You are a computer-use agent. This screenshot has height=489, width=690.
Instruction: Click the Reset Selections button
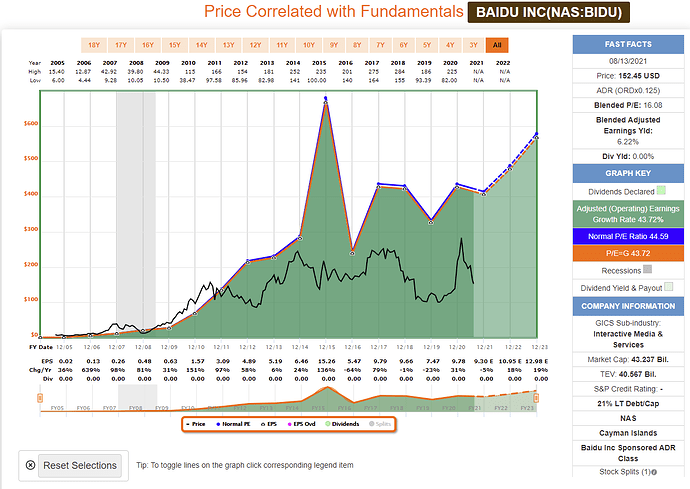click(80, 465)
